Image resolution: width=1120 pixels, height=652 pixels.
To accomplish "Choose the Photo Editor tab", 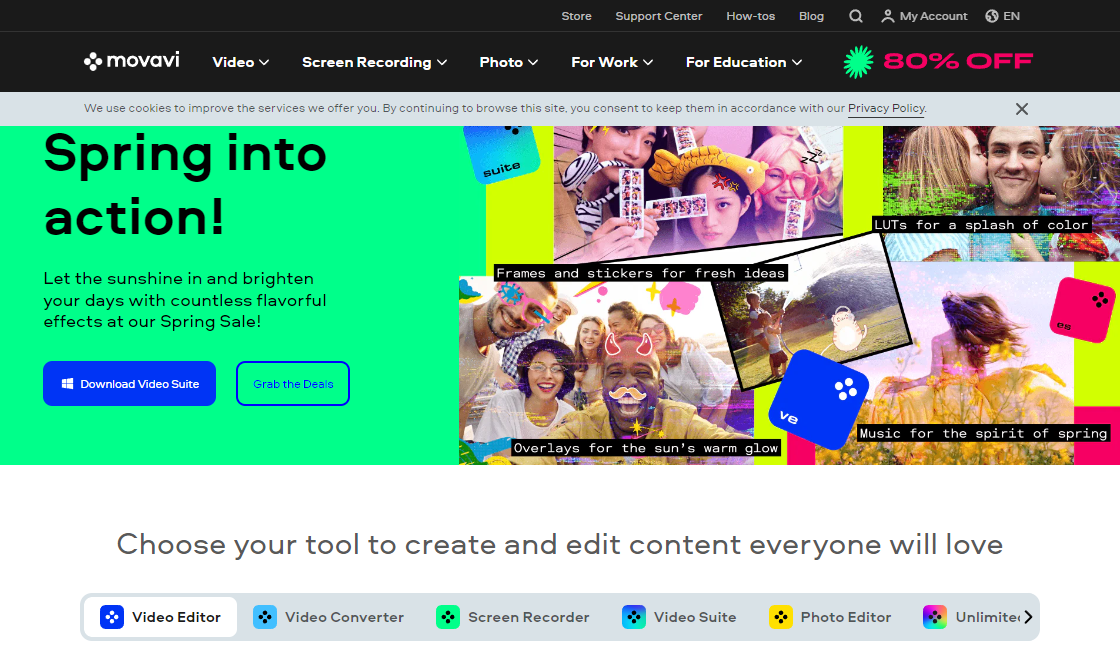I will (x=830, y=617).
